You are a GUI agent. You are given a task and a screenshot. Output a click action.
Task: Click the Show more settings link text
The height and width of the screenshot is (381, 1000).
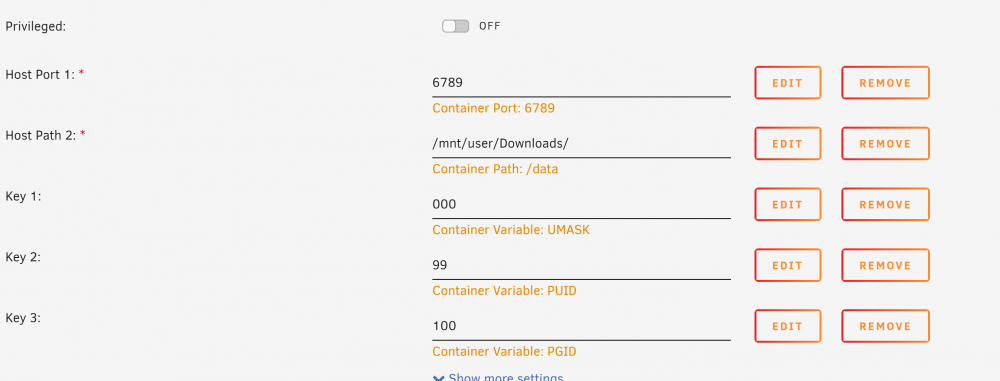[506, 377]
